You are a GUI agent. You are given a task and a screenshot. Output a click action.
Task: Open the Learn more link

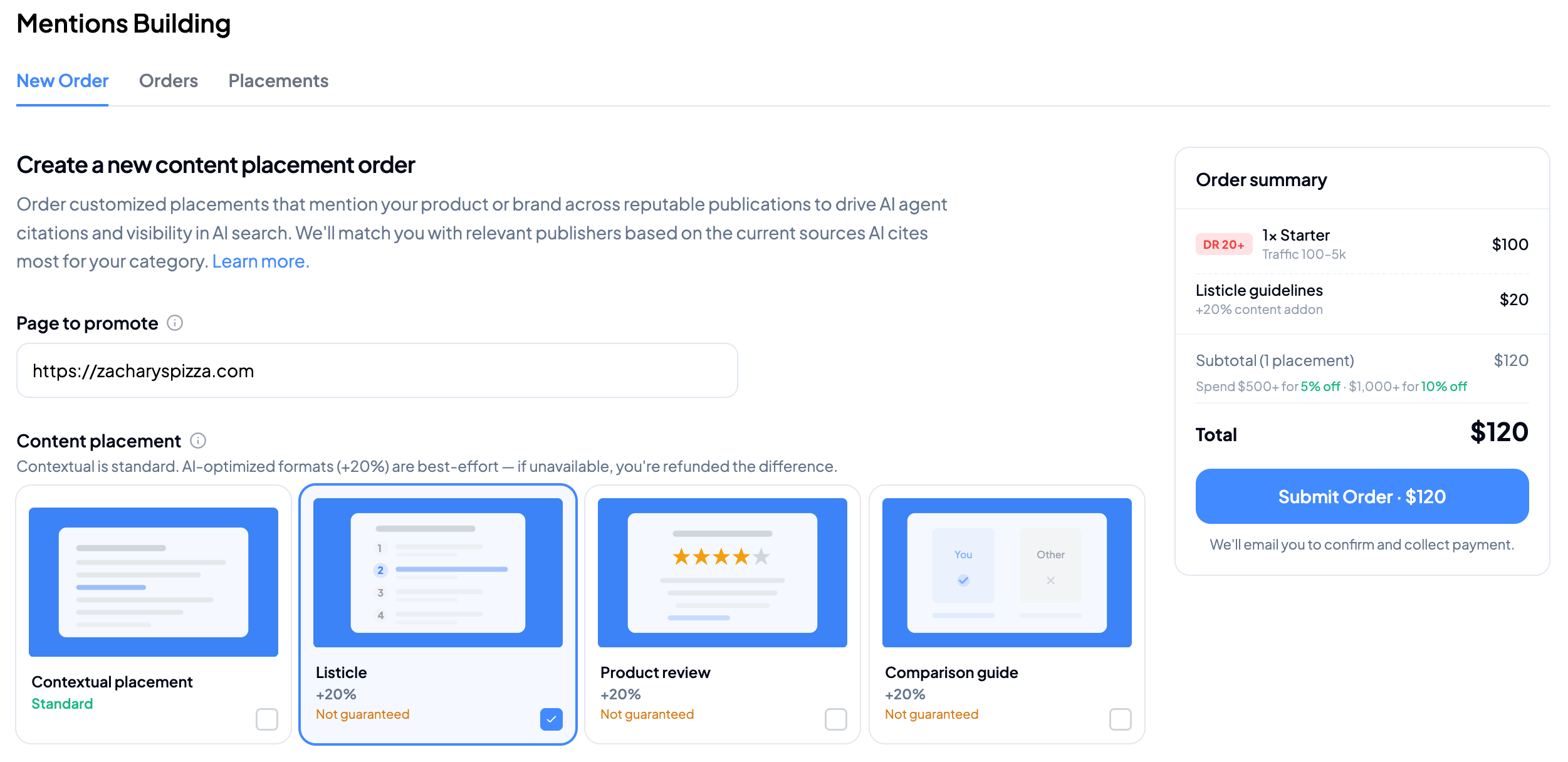259,261
